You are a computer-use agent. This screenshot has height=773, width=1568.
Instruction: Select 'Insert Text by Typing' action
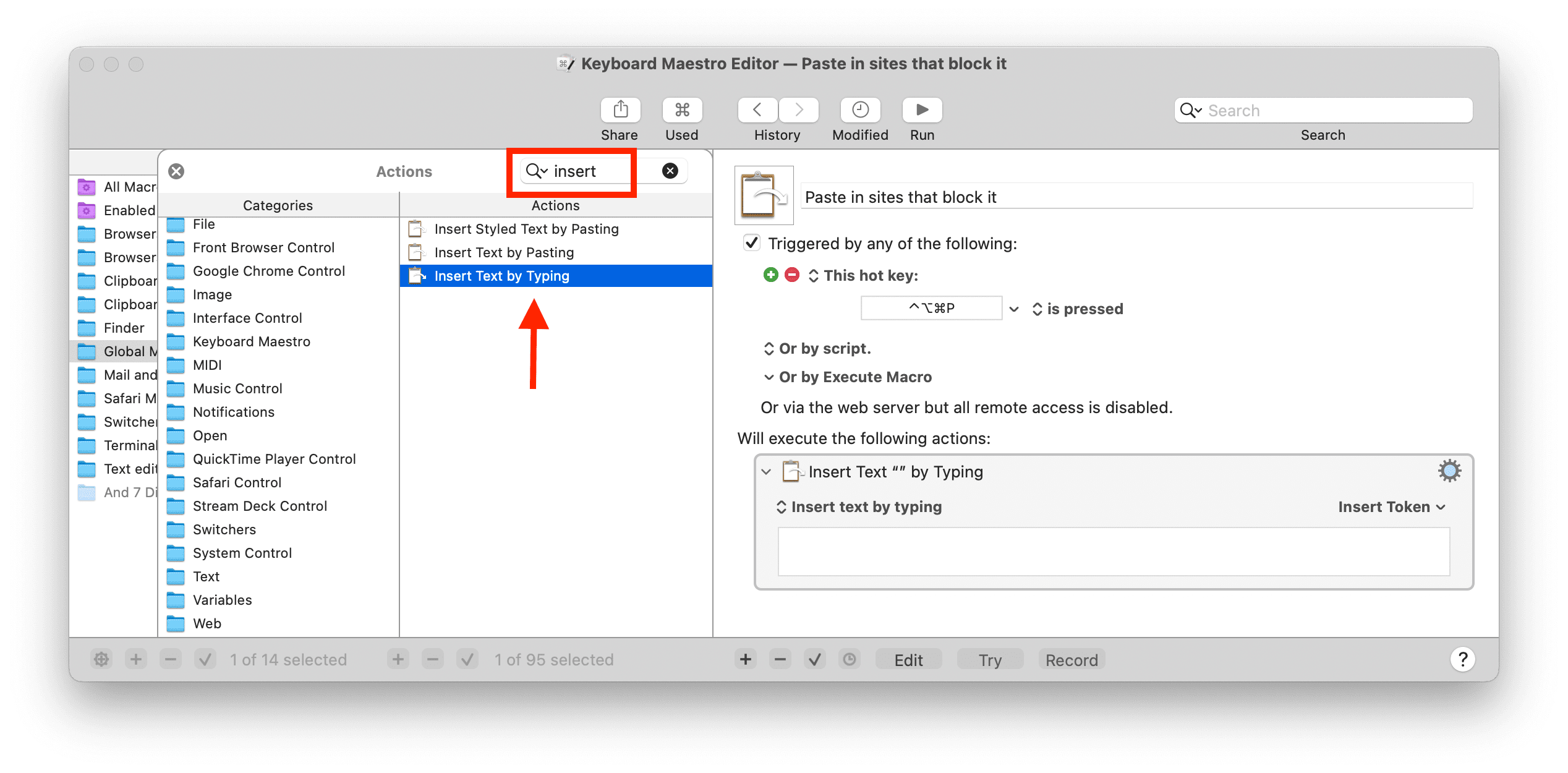click(x=556, y=276)
